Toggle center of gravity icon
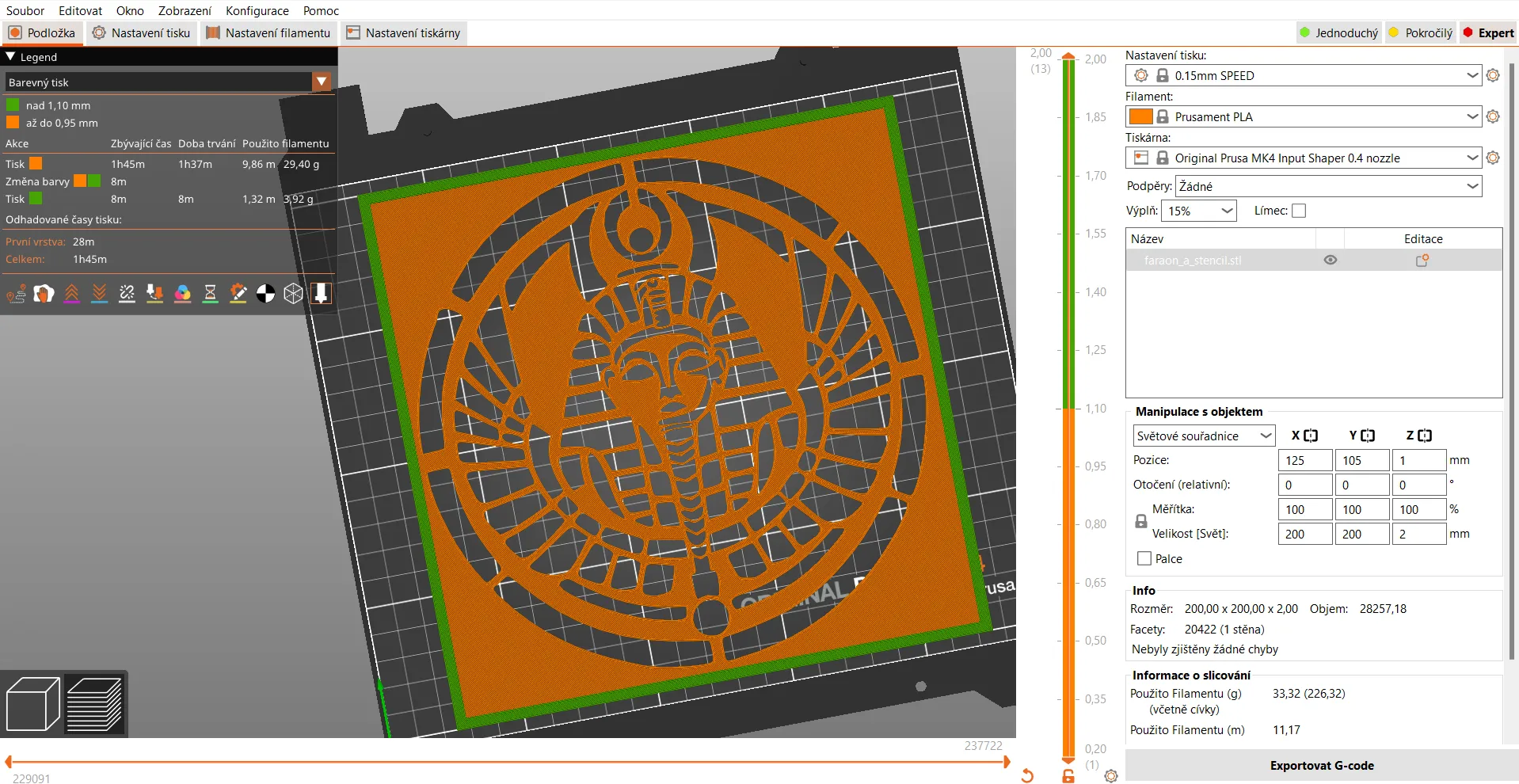Image resolution: width=1519 pixels, height=784 pixels. [265, 295]
